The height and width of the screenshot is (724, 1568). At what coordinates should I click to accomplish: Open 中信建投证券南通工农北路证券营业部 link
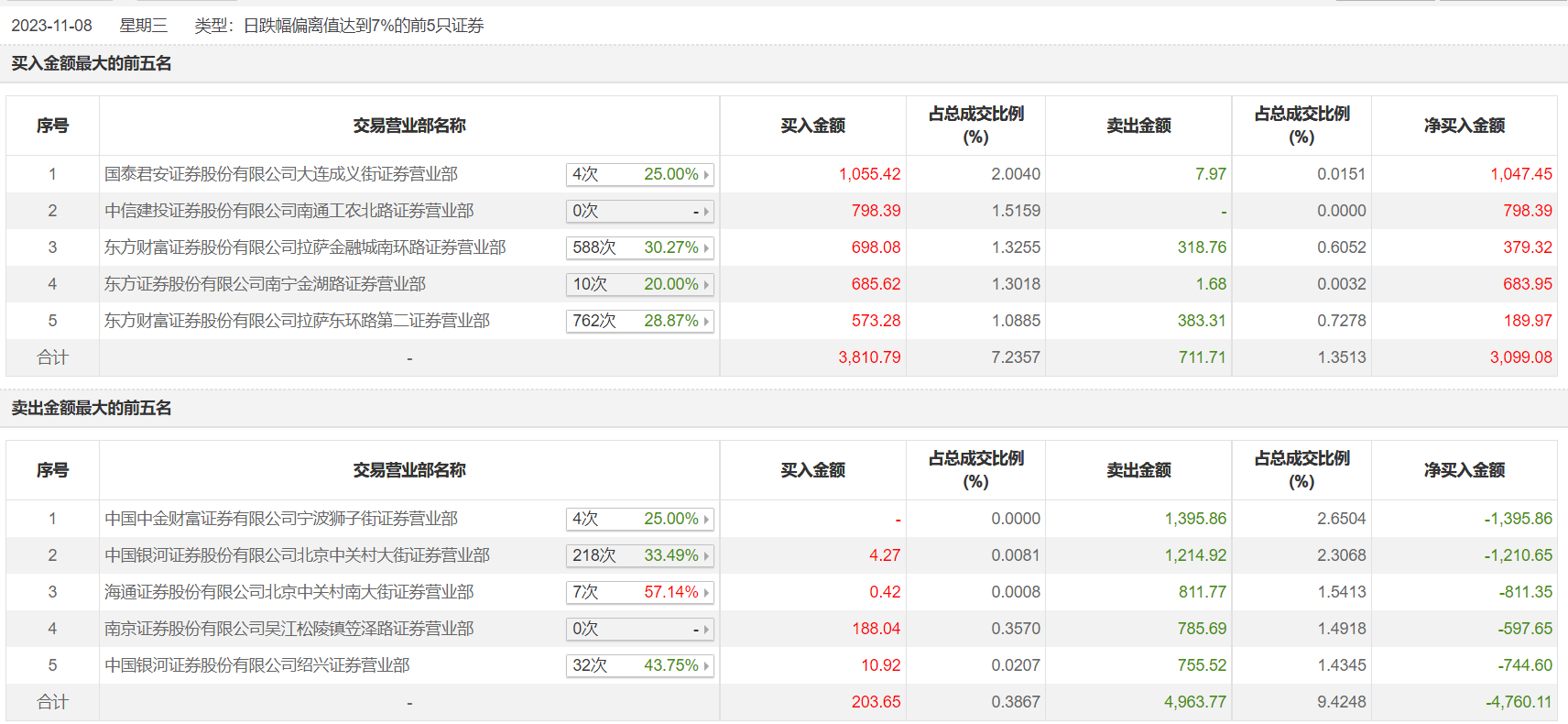tap(289, 211)
